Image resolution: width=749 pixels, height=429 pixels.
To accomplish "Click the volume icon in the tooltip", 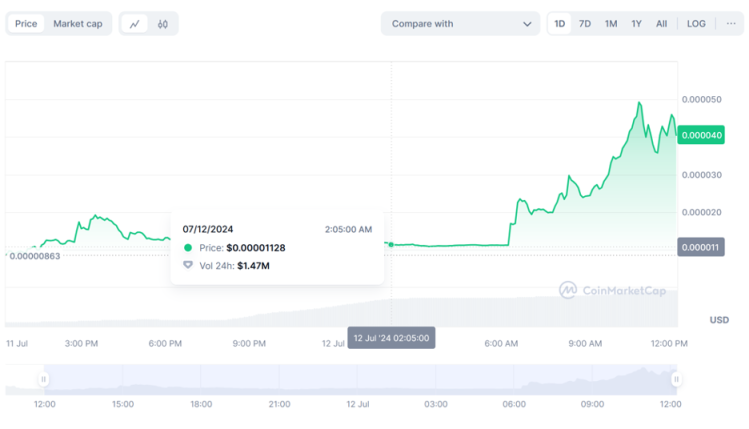I will click(188, 265).
